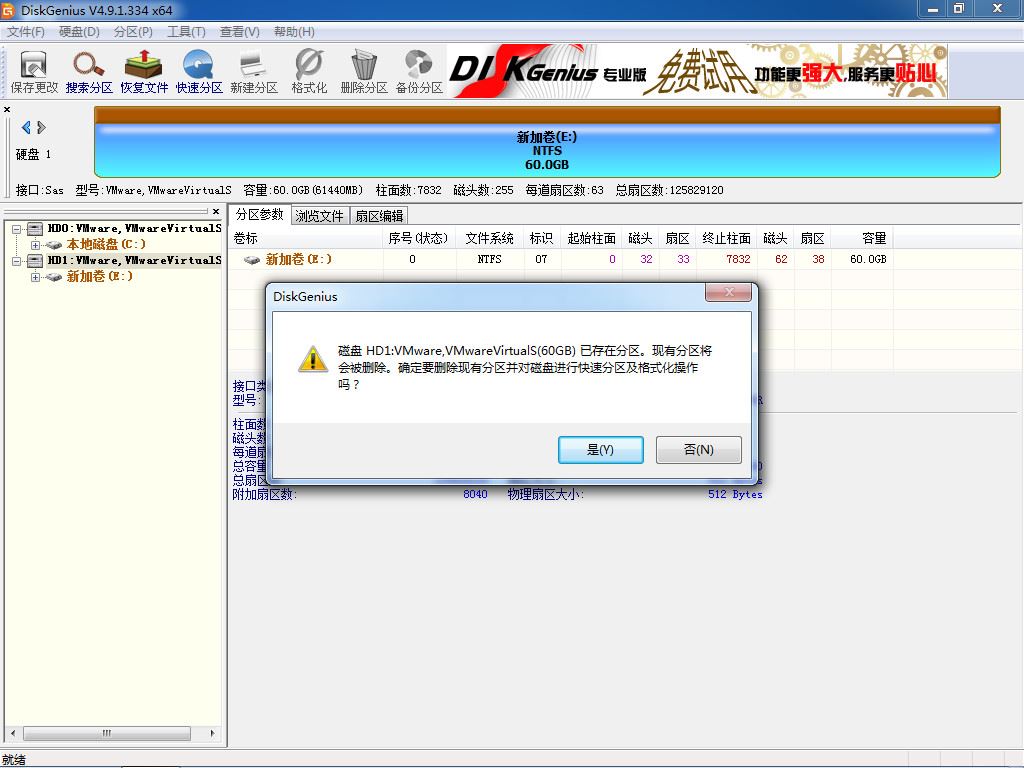Switch to Partition Parameters (分区参数) tab

point(259,214)
